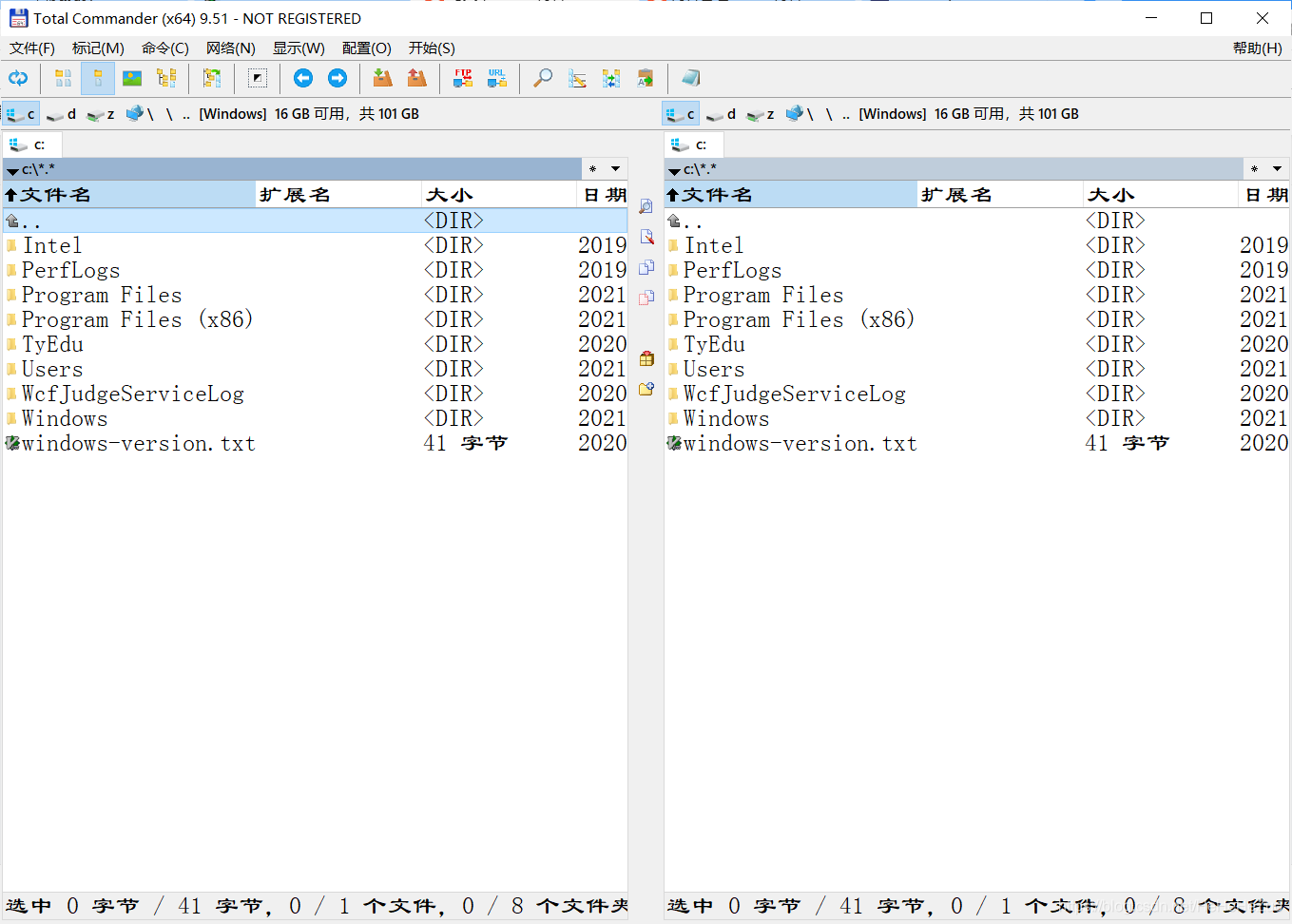Expand the left c:\*.* path arrow
Image resolution: width=1292 pixels, height=924 pixels.
[12, 171]
